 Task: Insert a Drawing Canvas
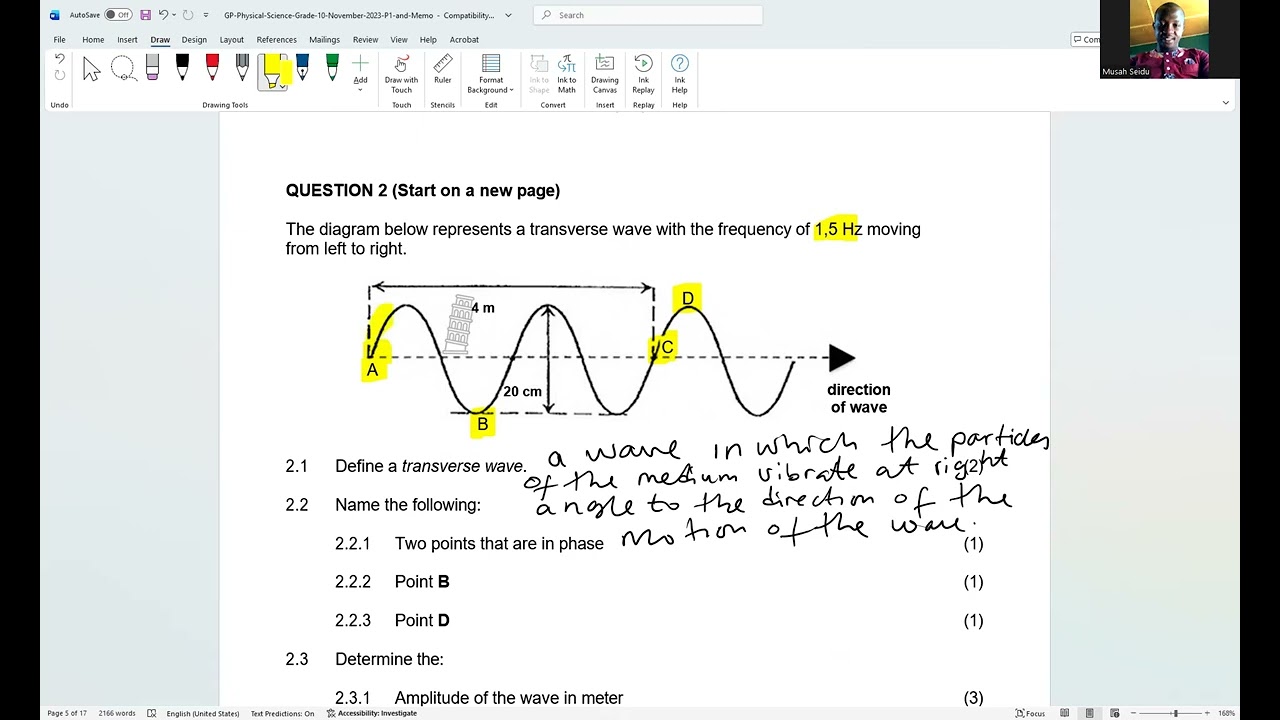(605, 74)
